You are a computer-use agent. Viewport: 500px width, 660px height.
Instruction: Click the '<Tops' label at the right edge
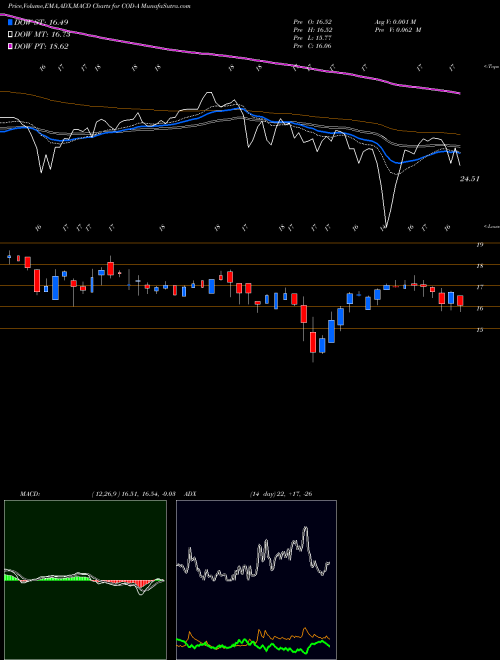click(x=491, y=67)
